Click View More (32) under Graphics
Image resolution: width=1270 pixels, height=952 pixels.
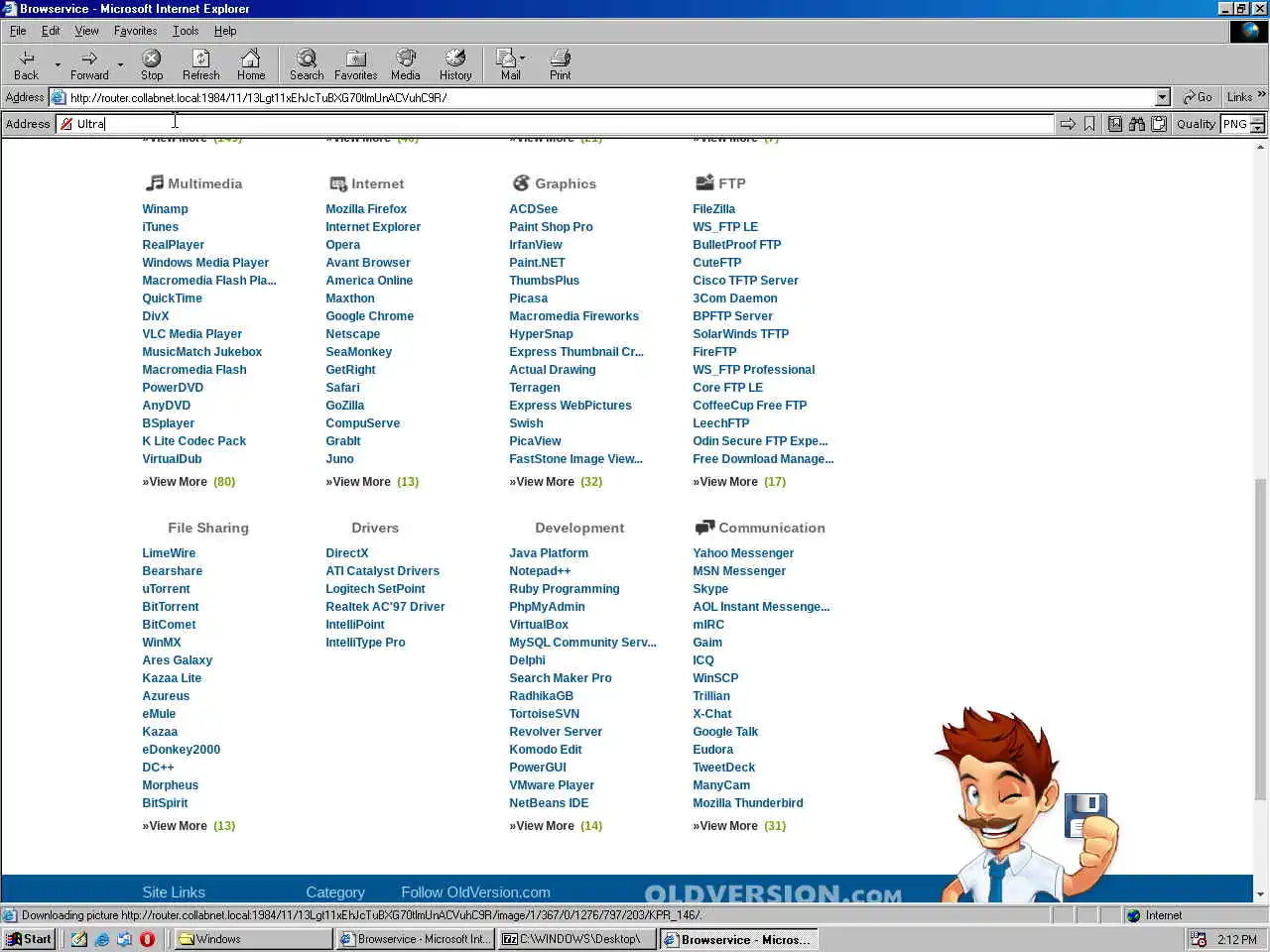pyautogui.click(x=556, y=482)
